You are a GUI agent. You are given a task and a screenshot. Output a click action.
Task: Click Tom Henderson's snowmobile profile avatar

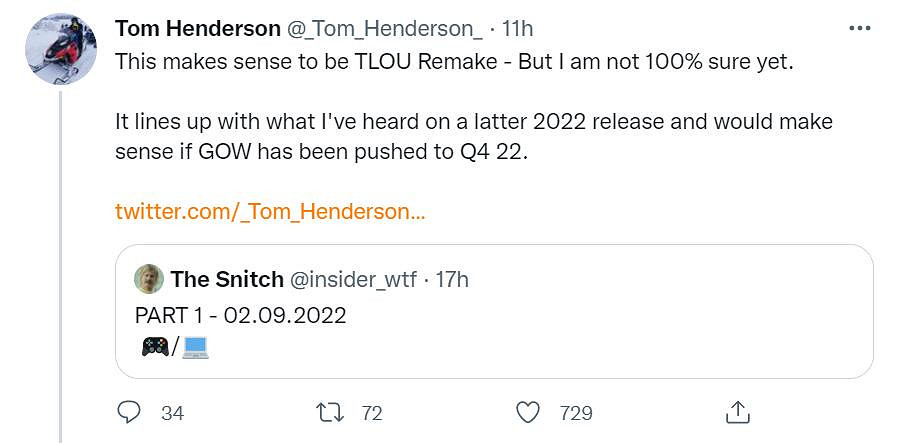click(x=59, y=51)
